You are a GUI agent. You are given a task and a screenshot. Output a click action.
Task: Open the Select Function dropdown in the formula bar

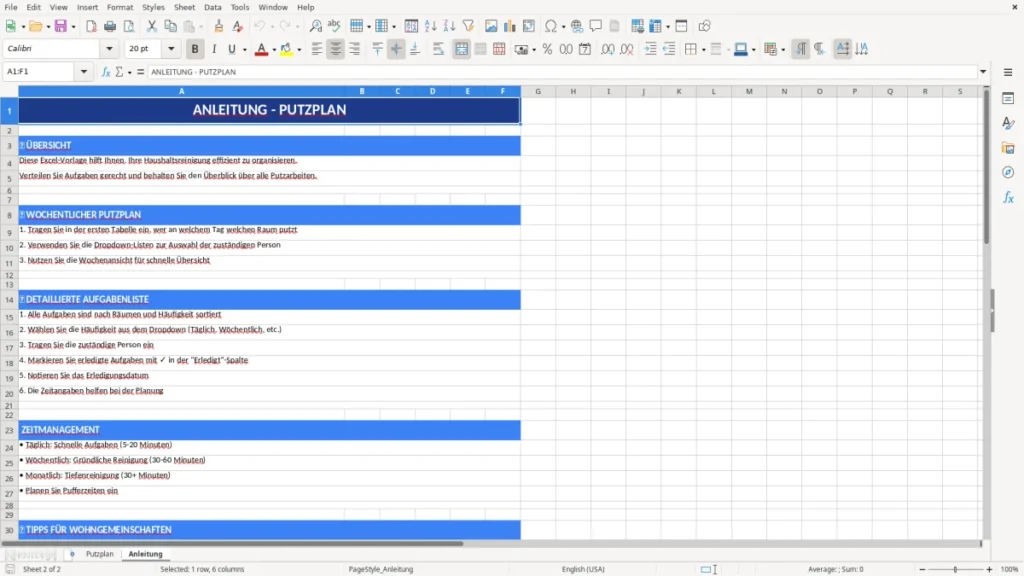tap(129, 72)
